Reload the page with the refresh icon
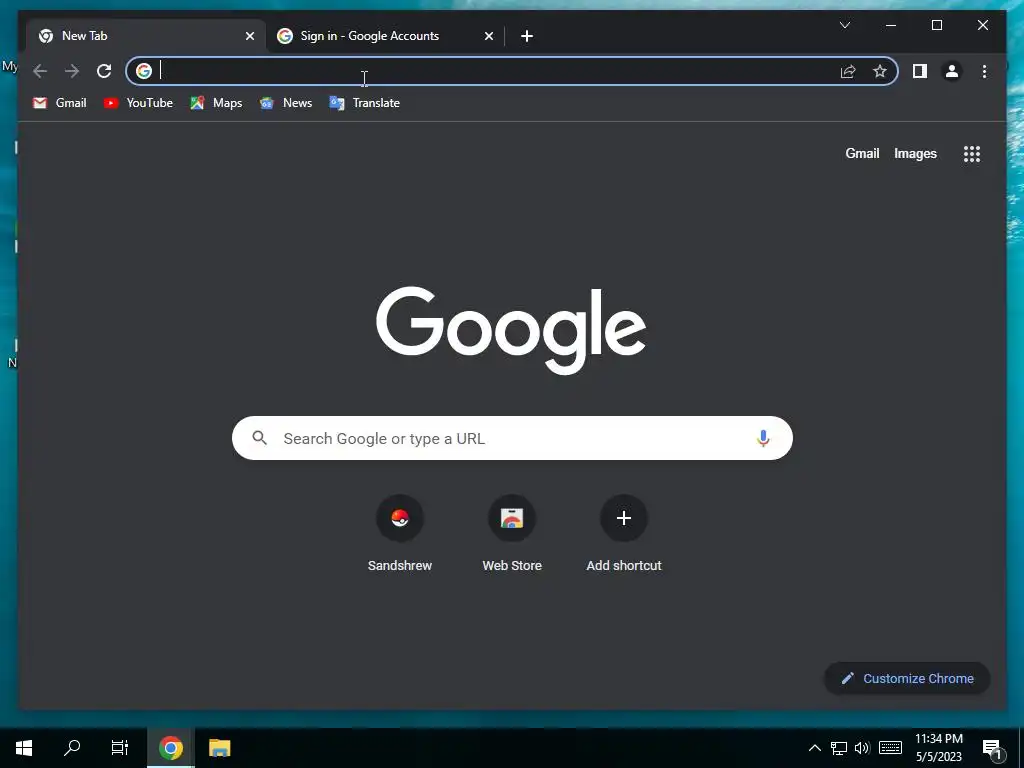The width and height of the screenshot is (1024, 768). [x=104, y=71]
